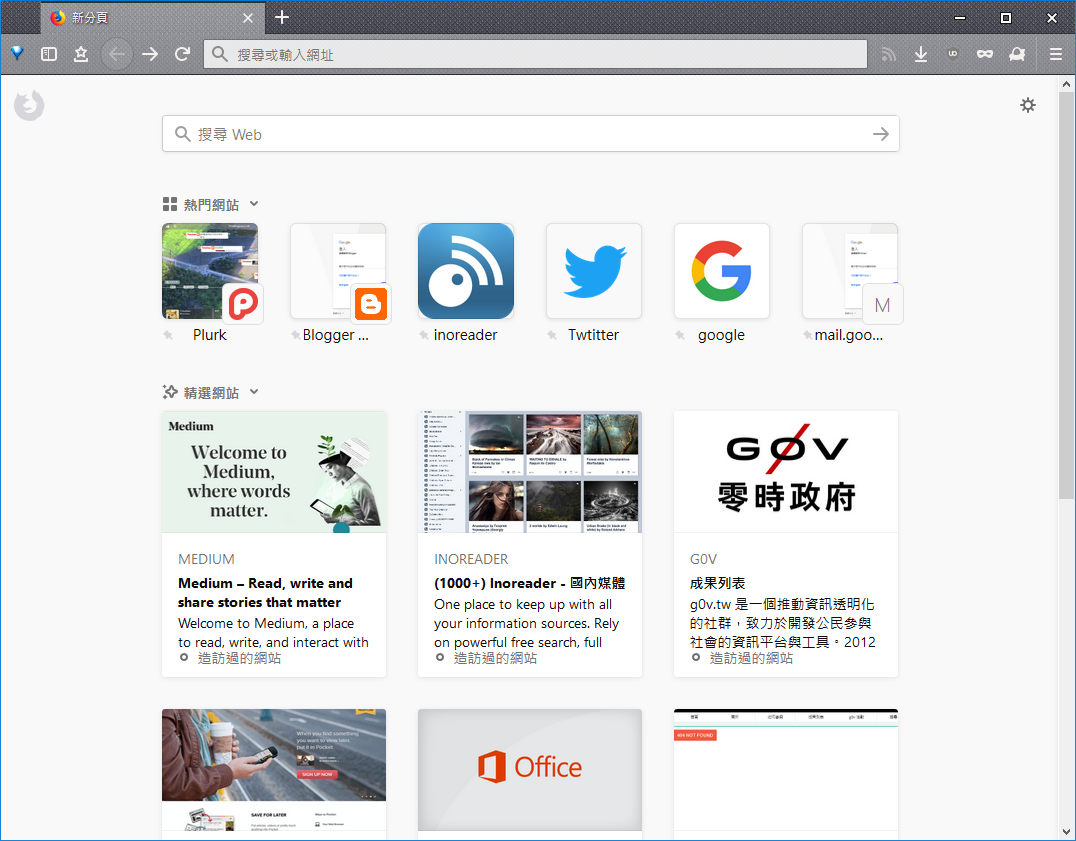Open the Firefox application menu
This screenshot has height=841, width=1076.
(1055, 54)
